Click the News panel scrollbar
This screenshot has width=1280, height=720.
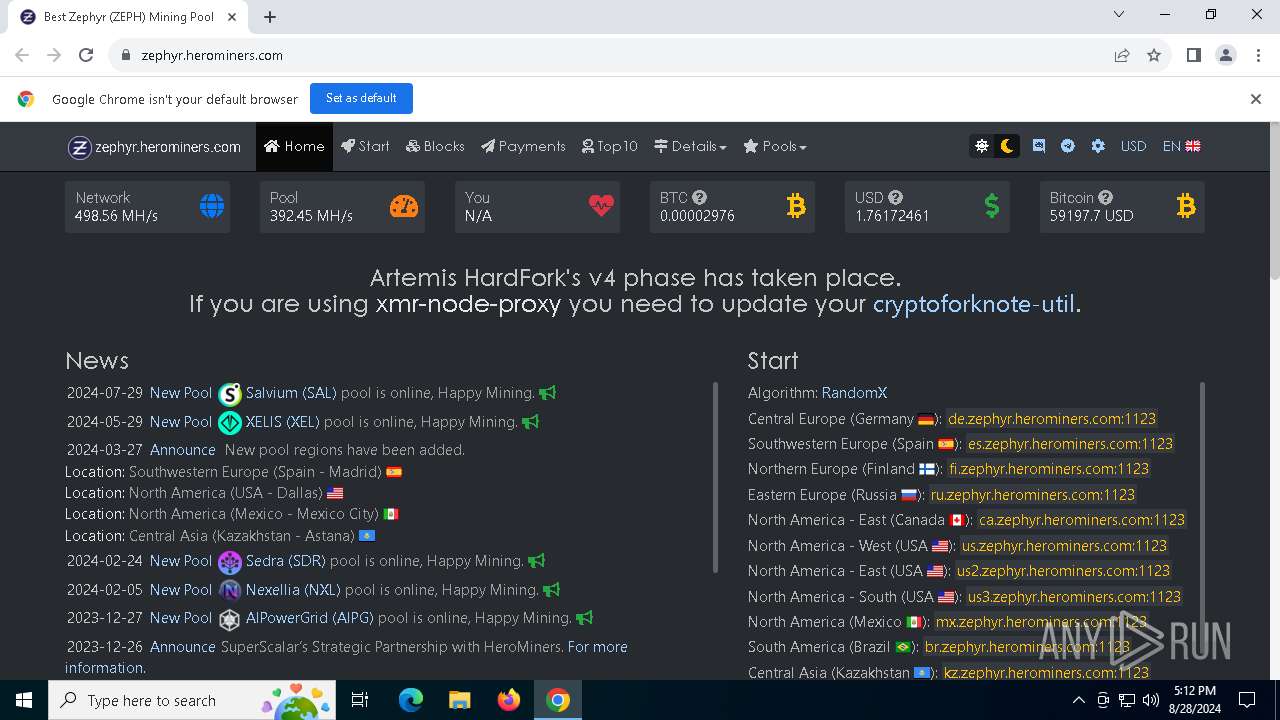pyautogui.click(x=715, y=477)
